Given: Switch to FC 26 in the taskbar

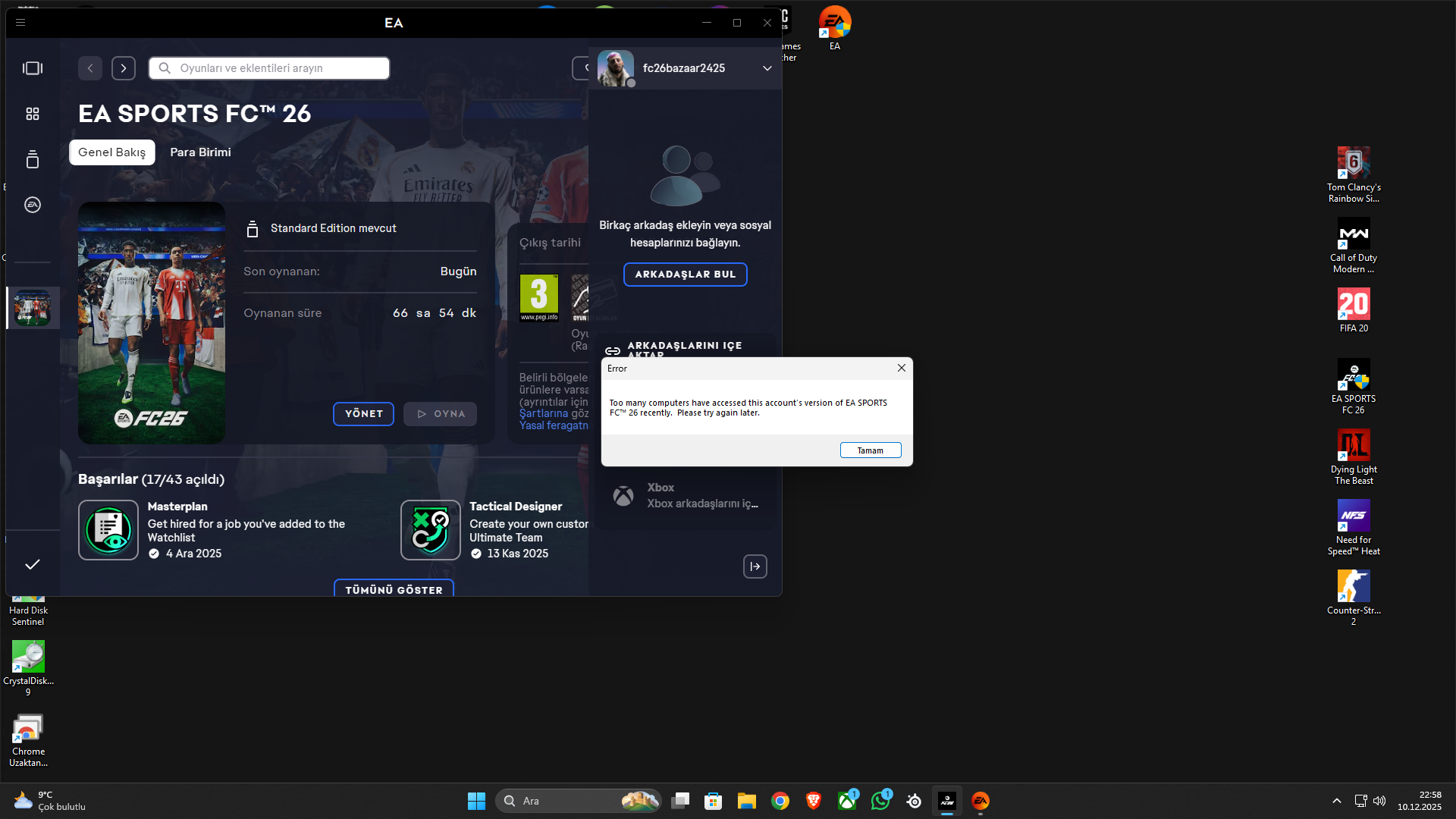Looking at the screenshot, I should (947, 801).
